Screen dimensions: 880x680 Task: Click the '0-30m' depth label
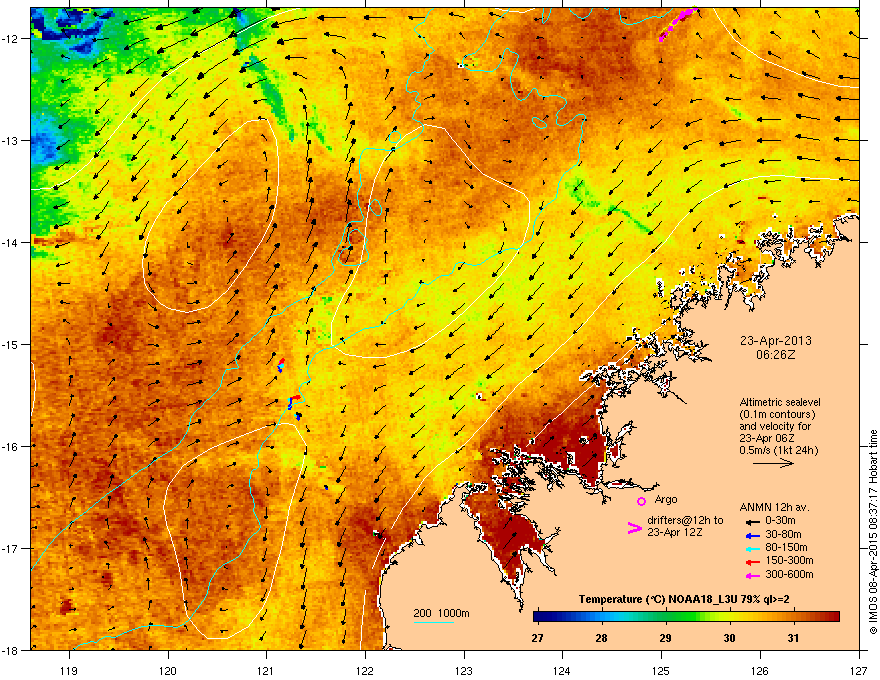point(780,521)
